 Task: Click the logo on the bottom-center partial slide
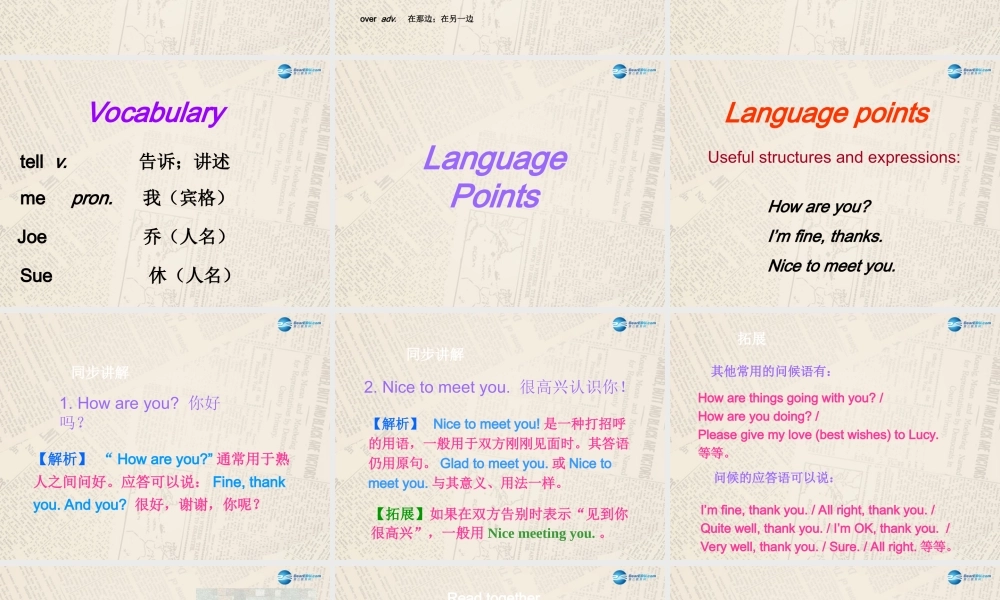[x=620, y=575]
